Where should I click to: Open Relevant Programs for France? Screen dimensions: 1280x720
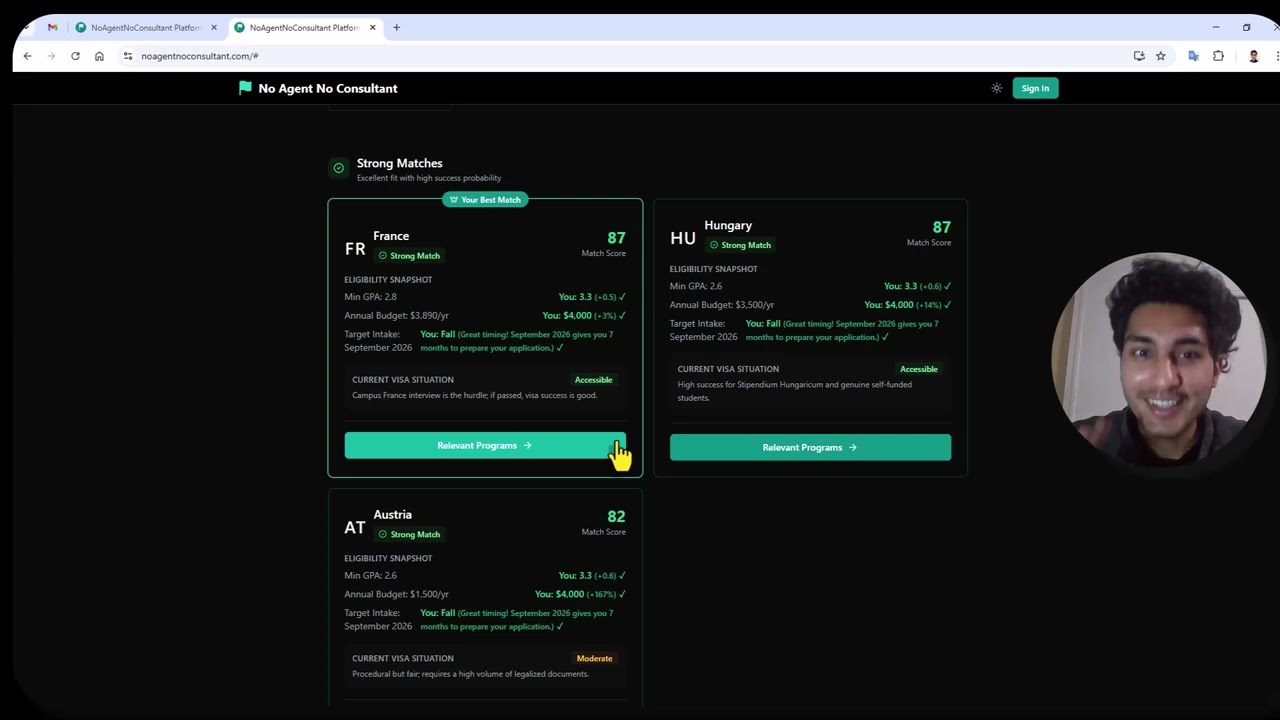485,446
